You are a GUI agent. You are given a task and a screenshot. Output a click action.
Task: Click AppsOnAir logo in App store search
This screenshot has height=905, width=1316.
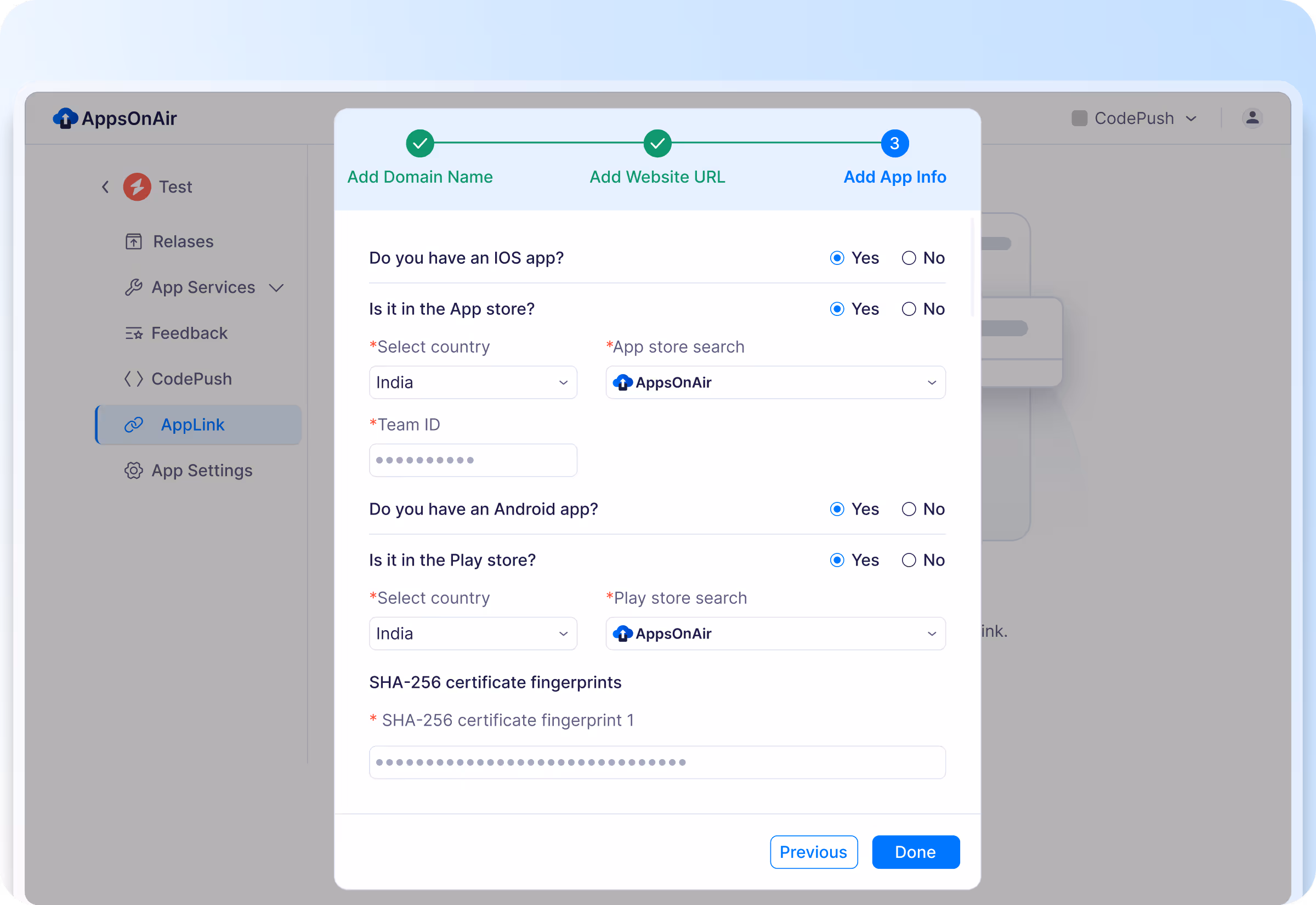click(622, 383)
